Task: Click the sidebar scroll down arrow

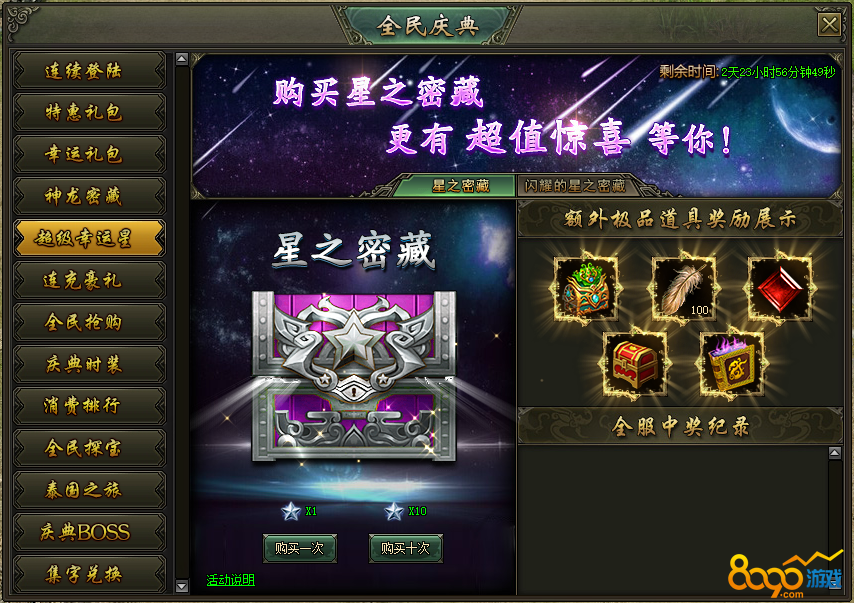Action: (x=182, y=586)
